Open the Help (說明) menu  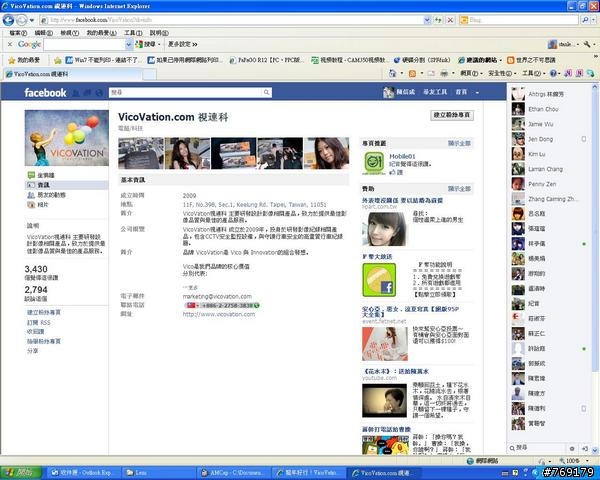click(x=159, y=33)
